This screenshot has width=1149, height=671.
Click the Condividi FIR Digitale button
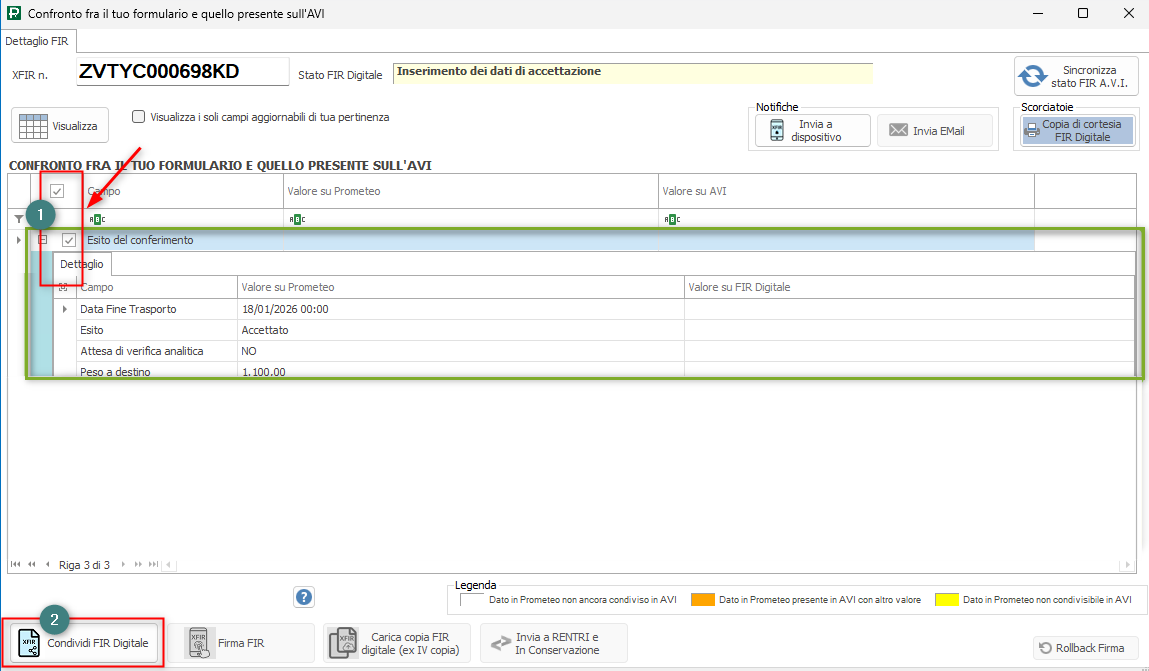tap(85, 644)
